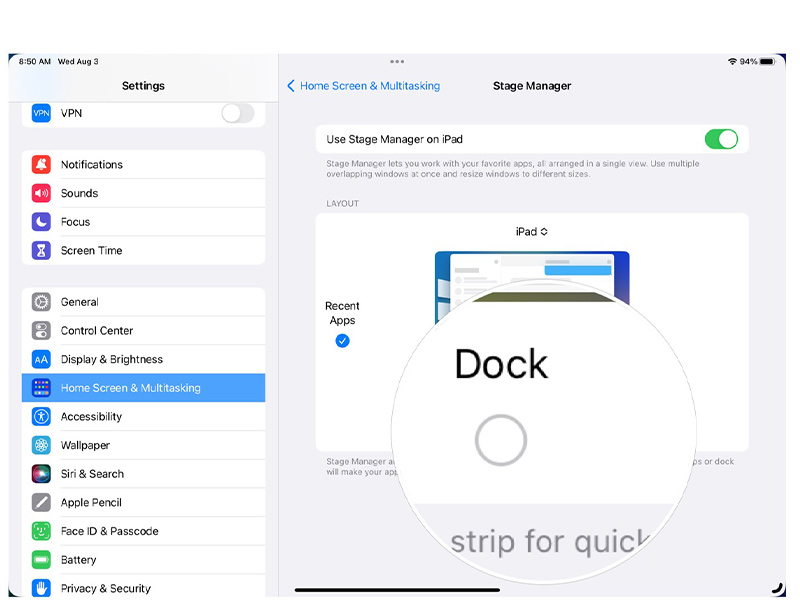Go back to Home Screen & Multitasking
Image resolution: width=800 pixels, height=600 pixels.
click(363, 86)
